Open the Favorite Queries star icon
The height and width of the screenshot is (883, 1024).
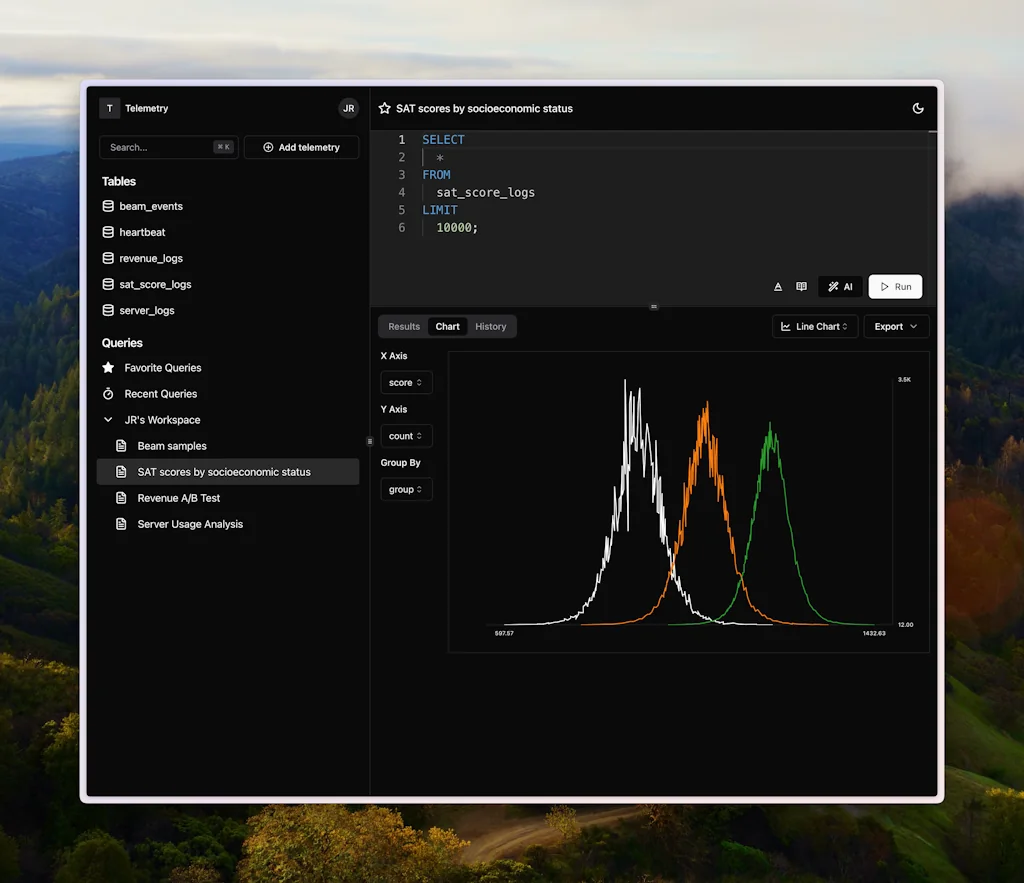coord(108,368)
